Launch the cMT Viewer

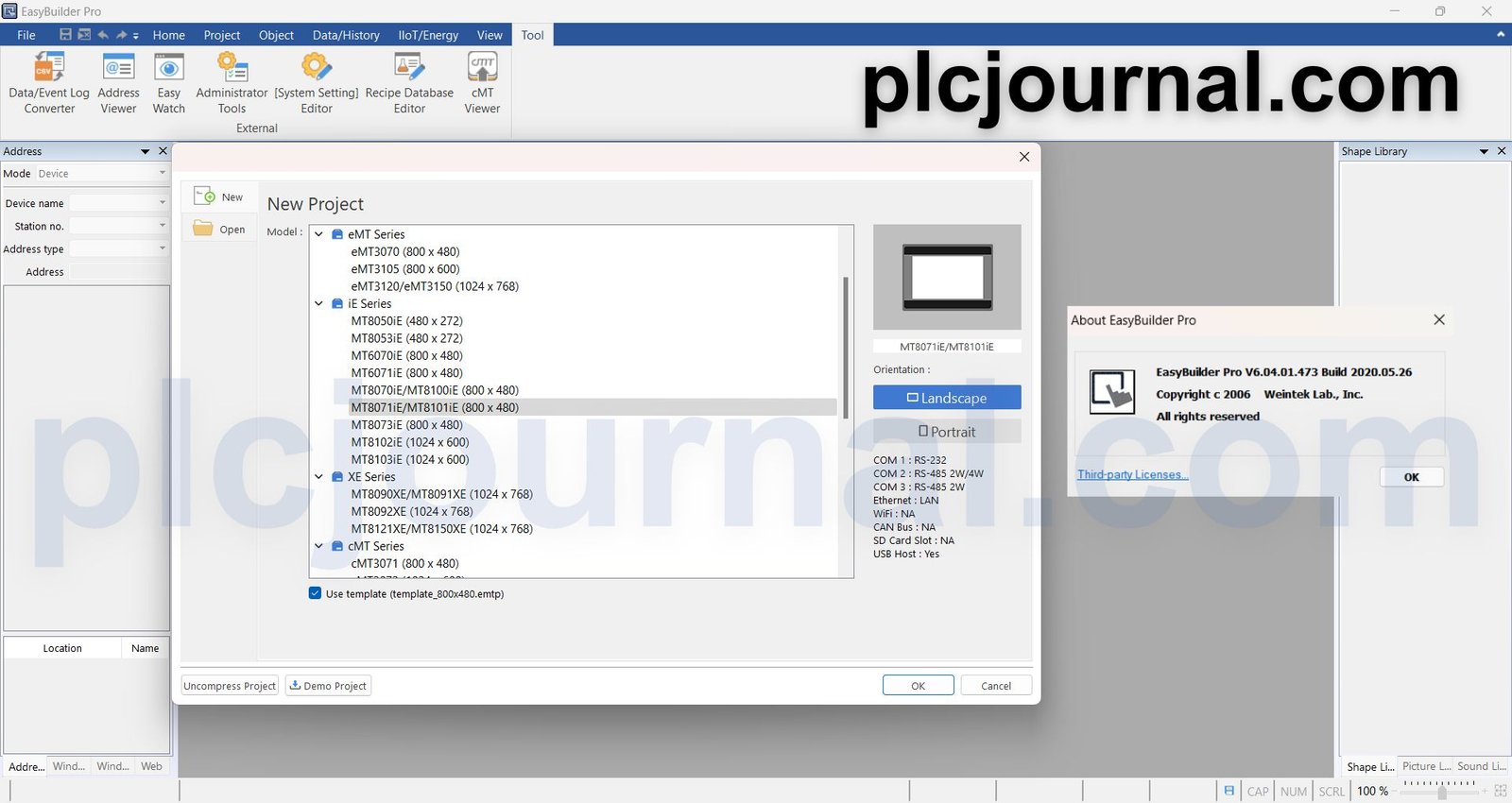[482, 83]
